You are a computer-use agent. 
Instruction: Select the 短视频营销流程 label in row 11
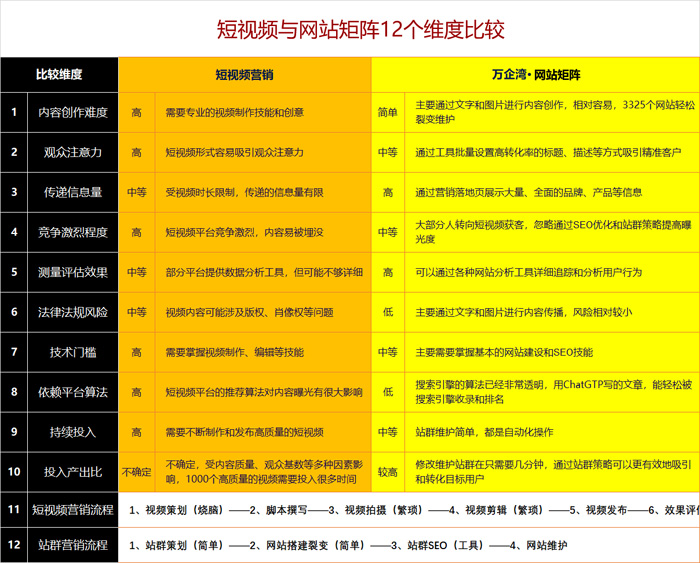coord(72,510)
